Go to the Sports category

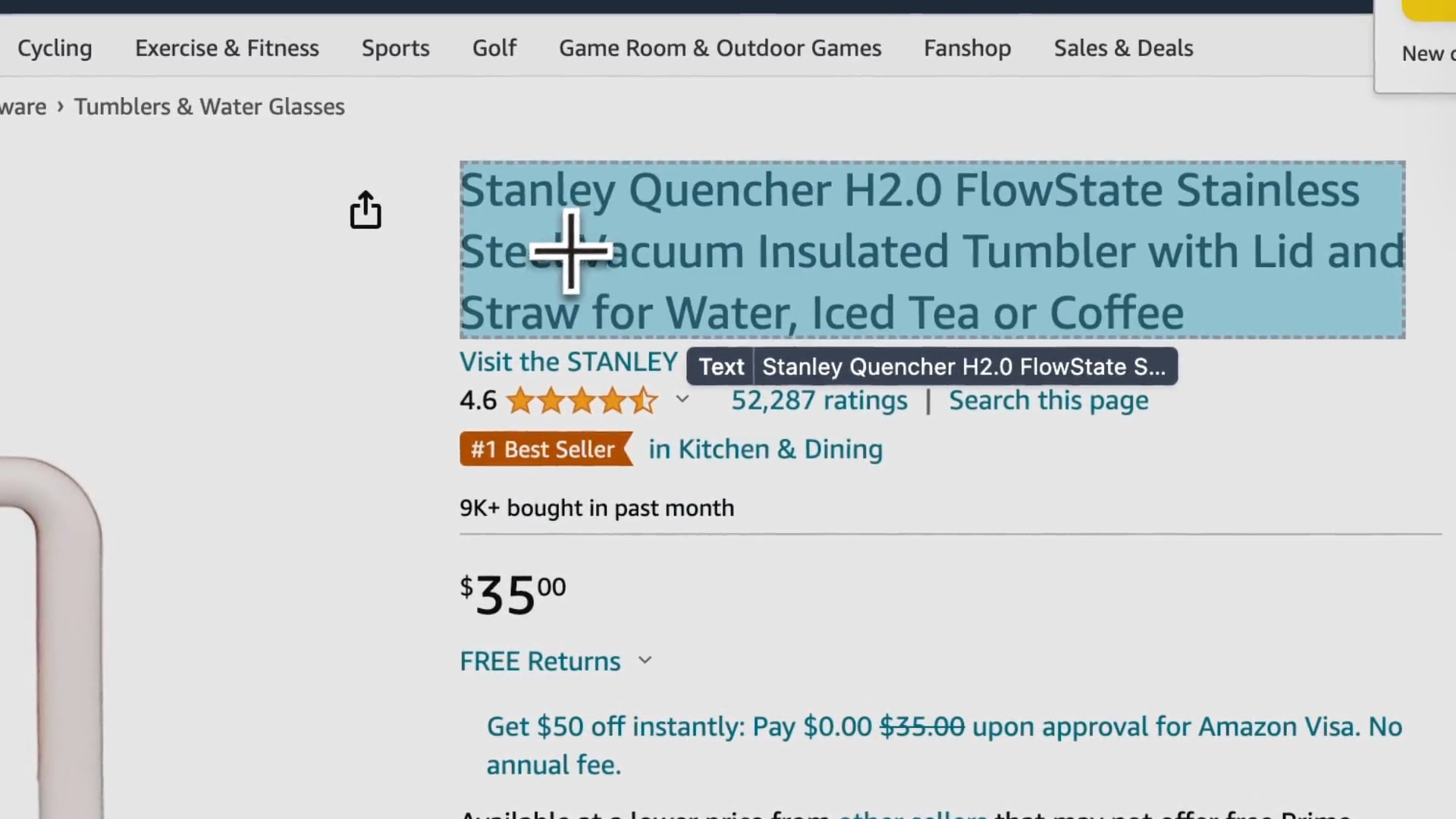pyautogui.click(x=395, y=48)
